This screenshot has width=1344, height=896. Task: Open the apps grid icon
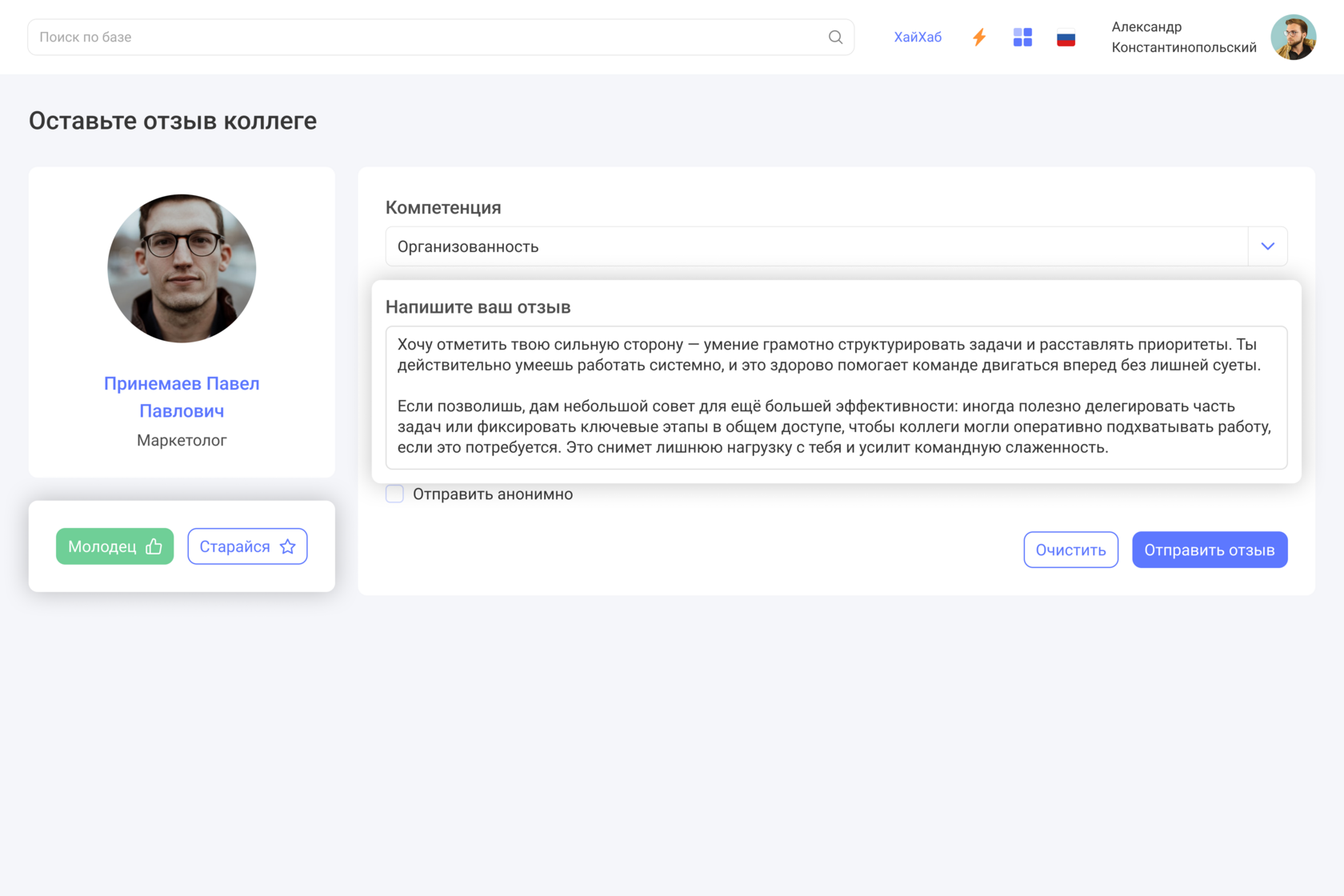[1022, 37]
